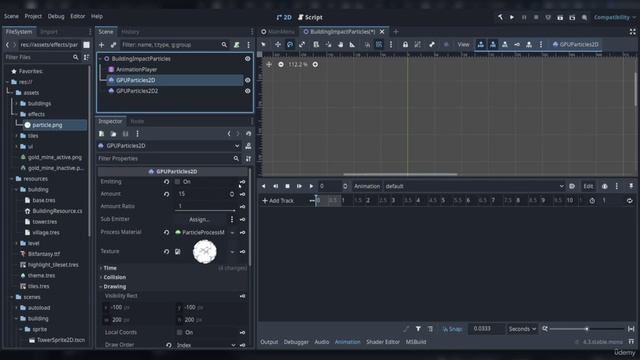Save the current resource in Inspector
Viewport: 640px width, 360px height.
pos(125,133)
